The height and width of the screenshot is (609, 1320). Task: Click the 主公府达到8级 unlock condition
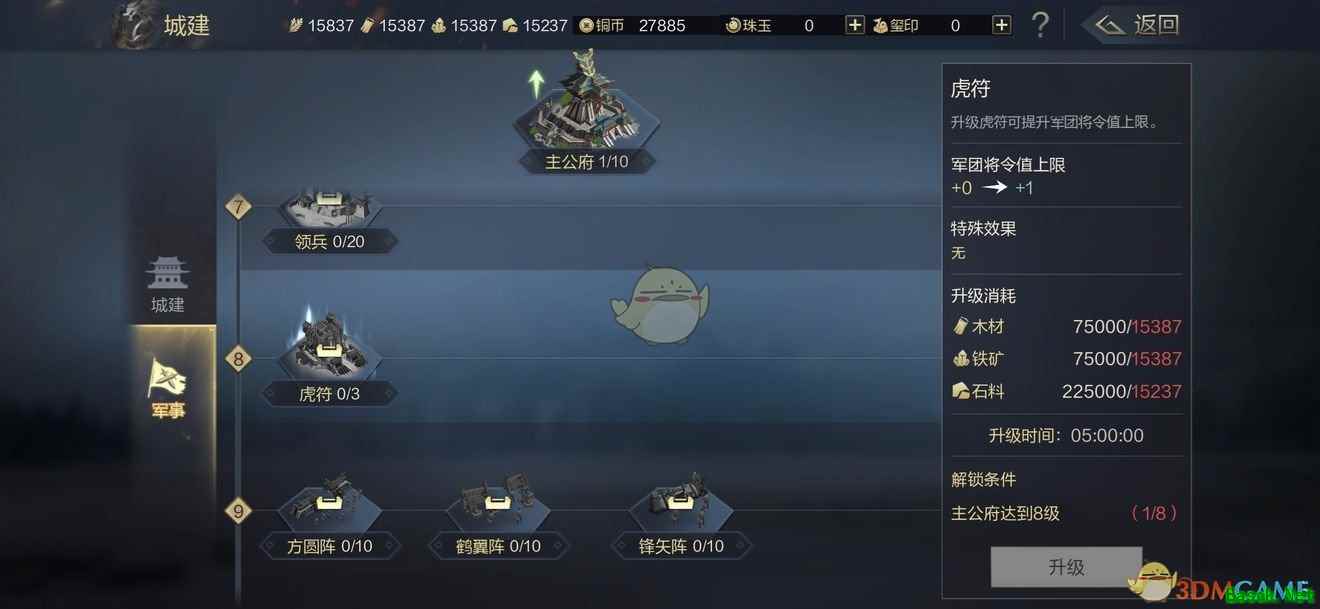(1005, 513)
